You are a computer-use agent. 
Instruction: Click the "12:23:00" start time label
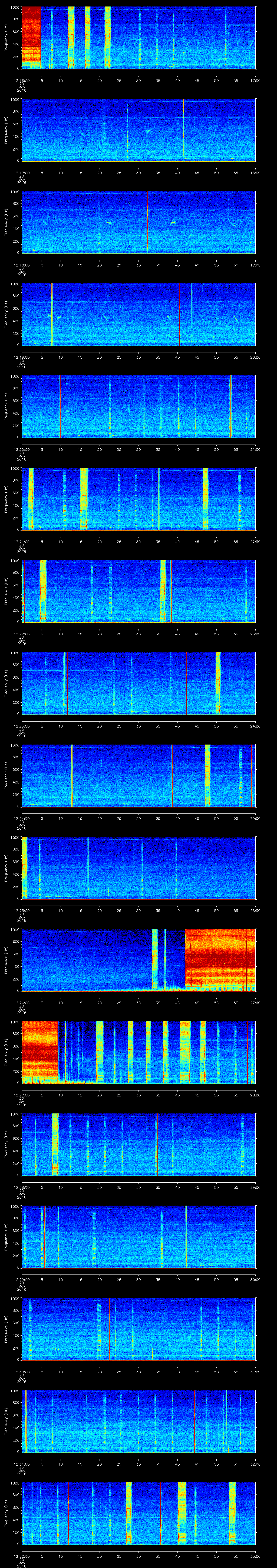tap(22, 726)
